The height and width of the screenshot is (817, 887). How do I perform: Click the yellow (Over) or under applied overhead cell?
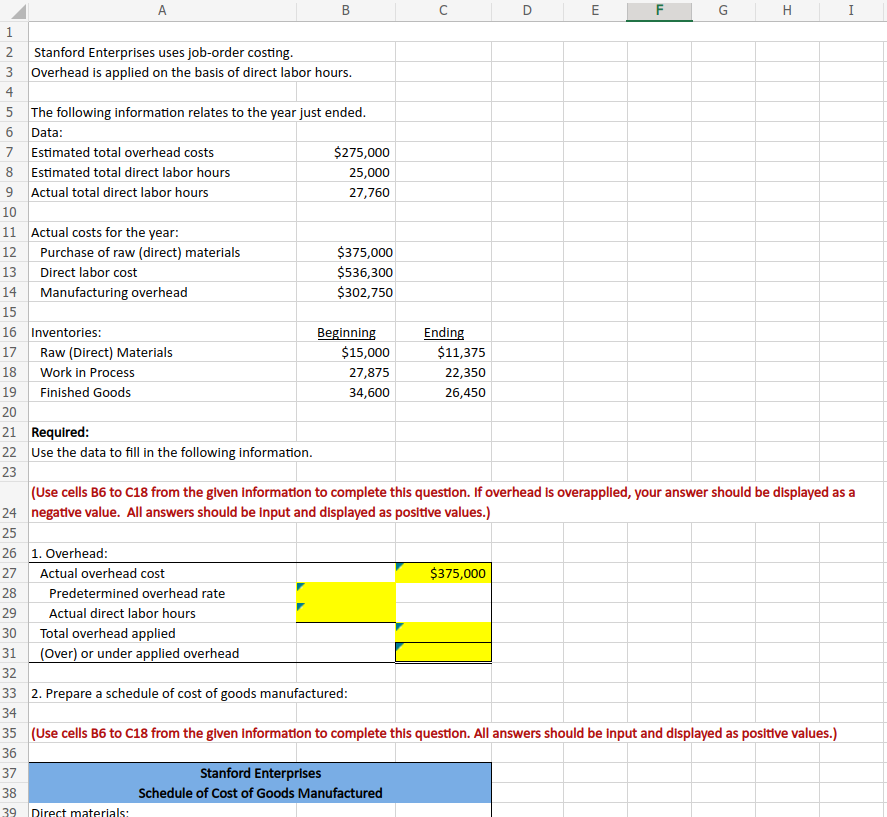[443, 652]
